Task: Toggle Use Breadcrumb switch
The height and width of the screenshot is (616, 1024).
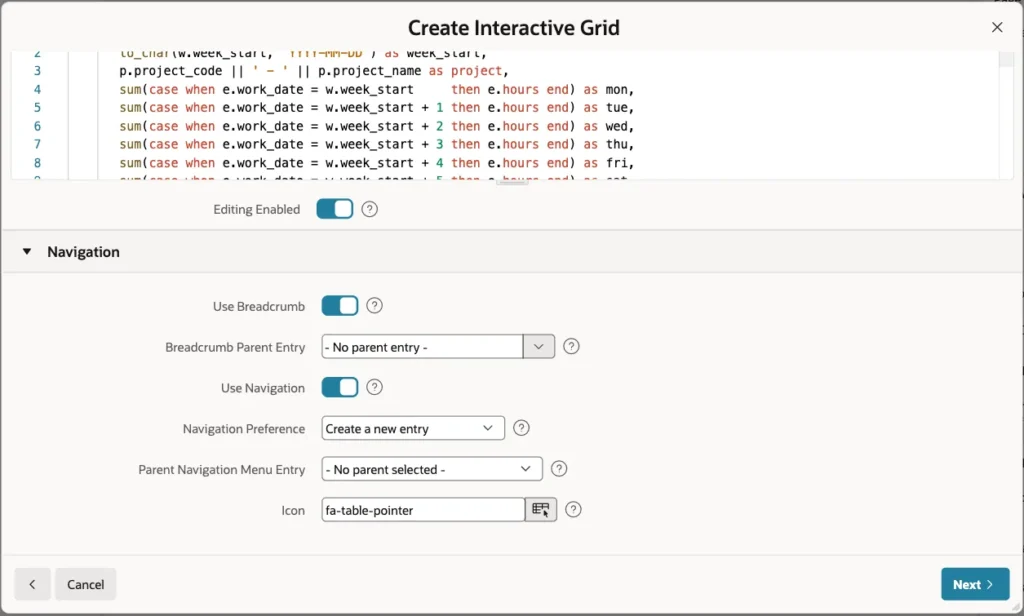Action: pos(340,306)
